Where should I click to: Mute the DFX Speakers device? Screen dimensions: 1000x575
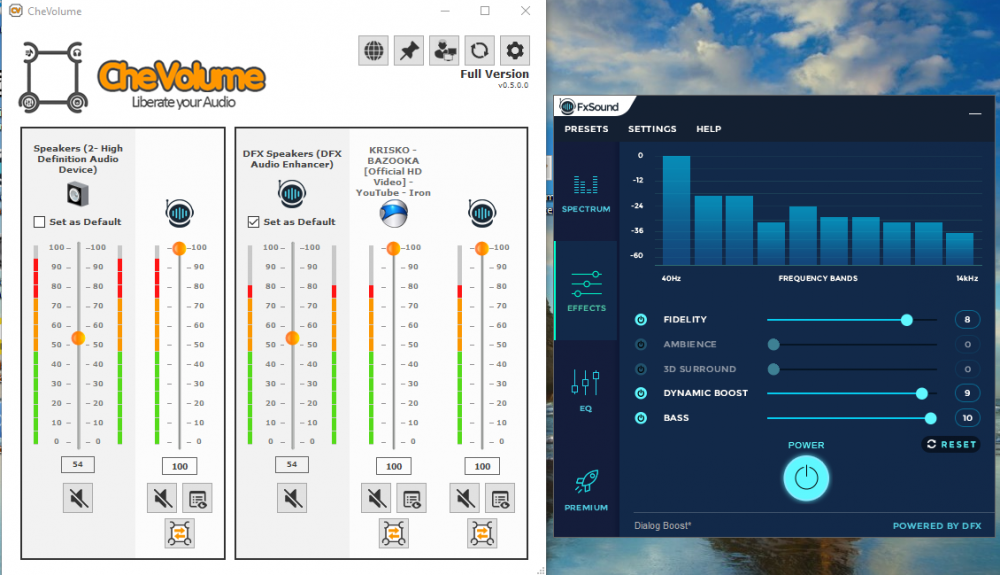[292, 498]
